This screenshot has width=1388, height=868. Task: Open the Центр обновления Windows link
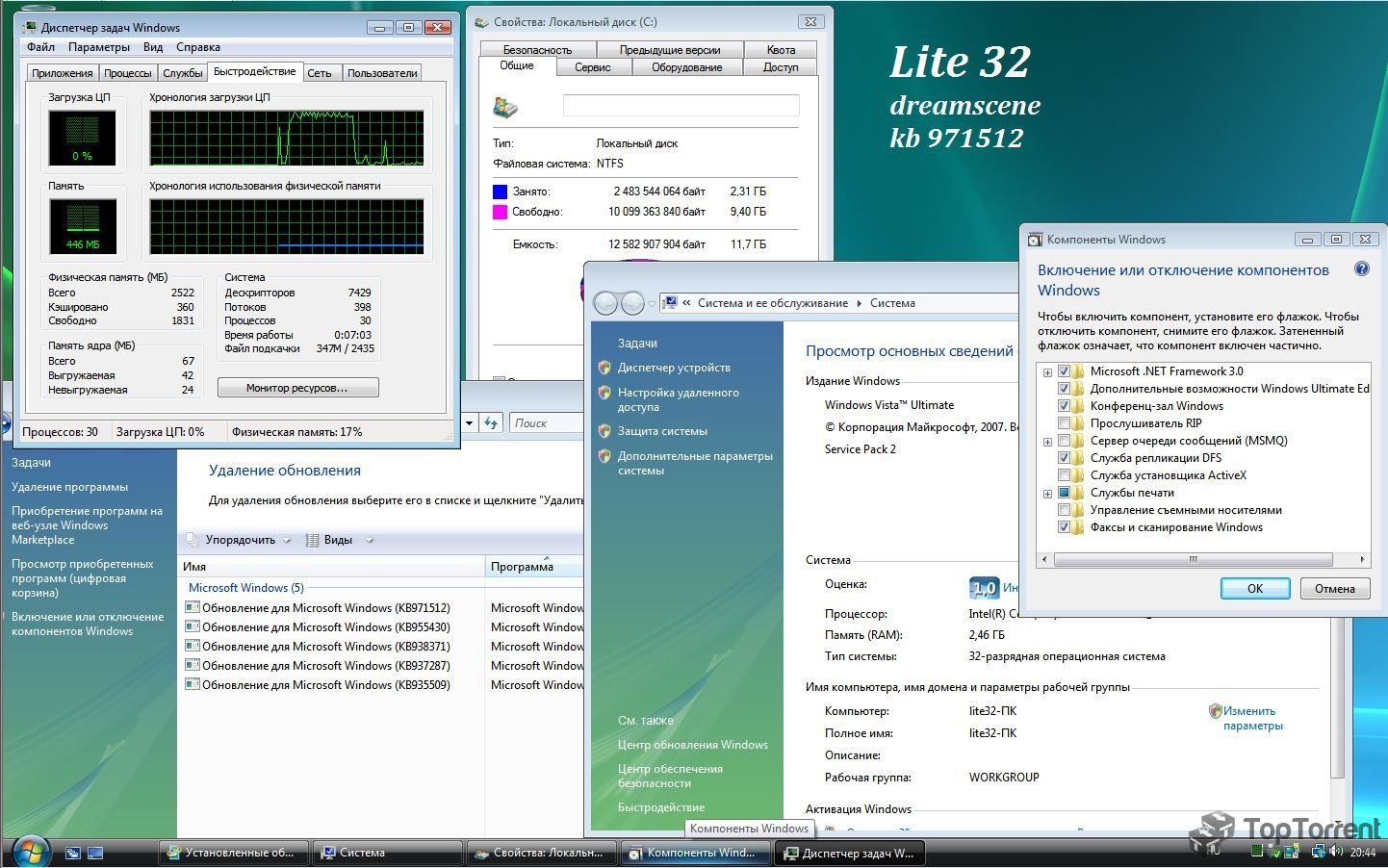693,745
